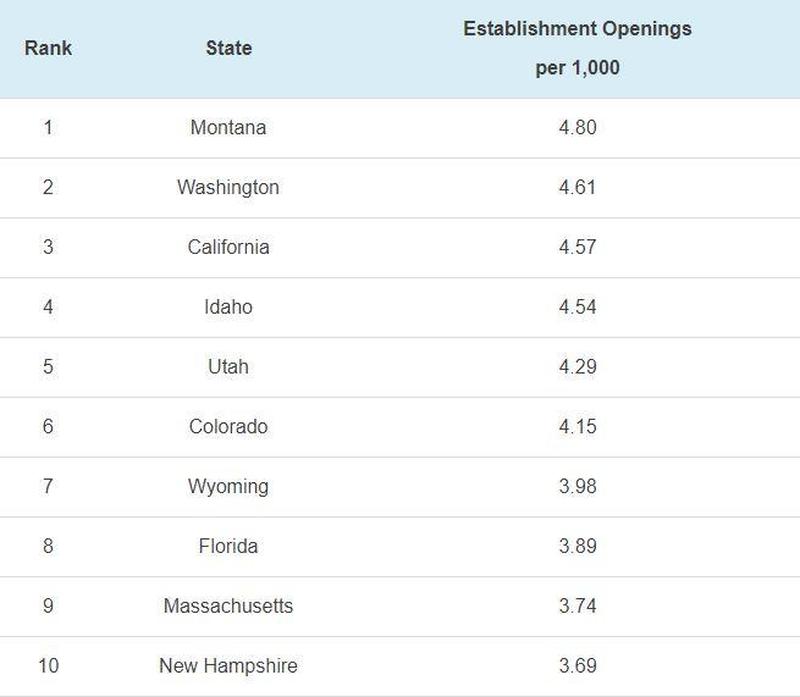
Task: Click the Establishment Openings per 1,000 header
Action: pyautogui.click(x=577, y=48)
